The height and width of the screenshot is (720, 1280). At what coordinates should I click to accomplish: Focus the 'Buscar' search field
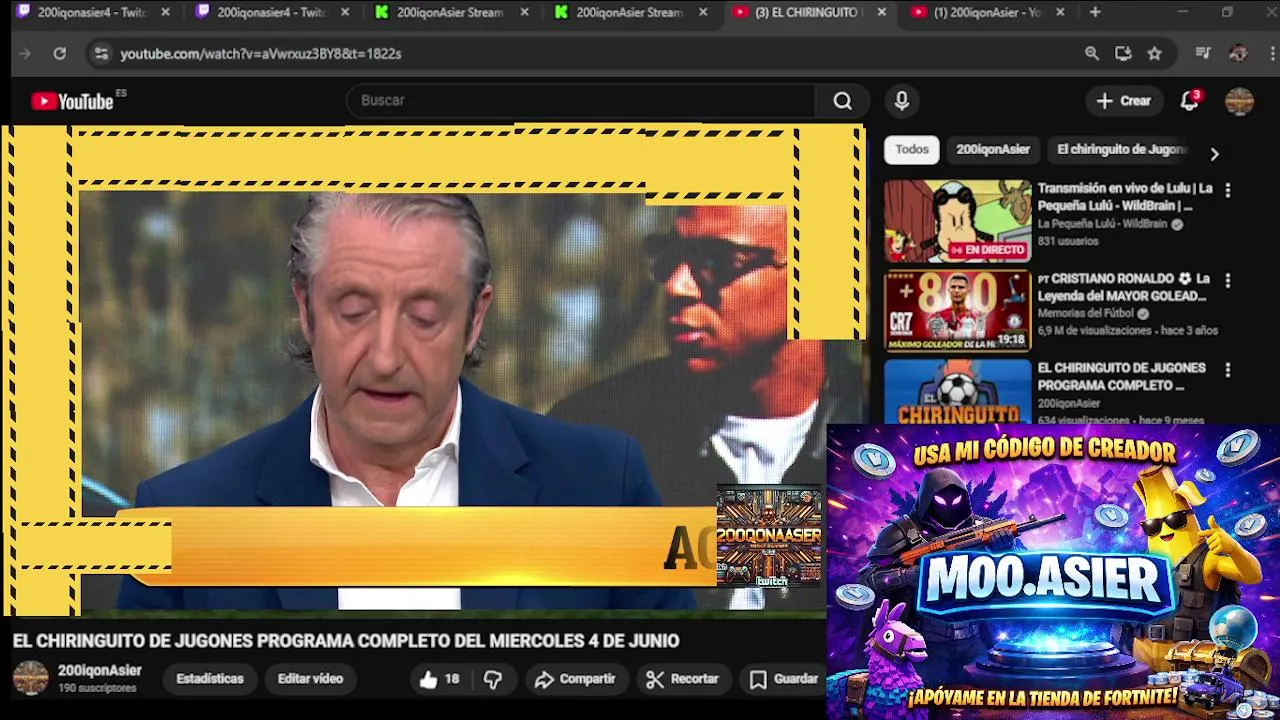click(x=580, y=101)
